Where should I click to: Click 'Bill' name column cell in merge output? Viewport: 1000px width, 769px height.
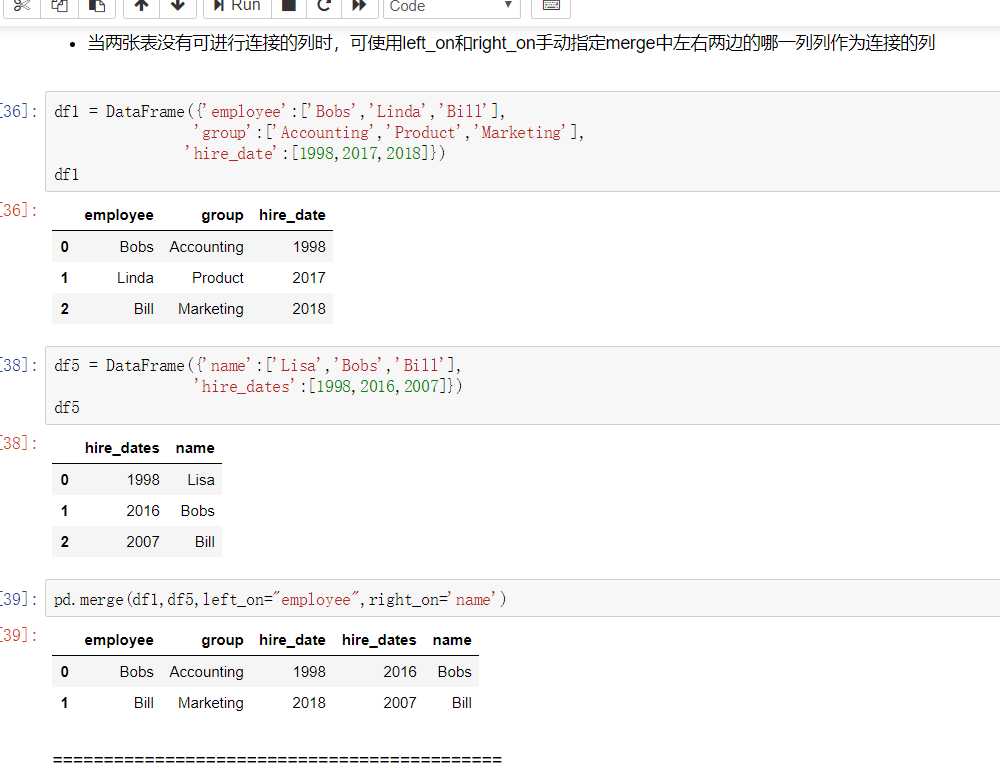point(462,703)
